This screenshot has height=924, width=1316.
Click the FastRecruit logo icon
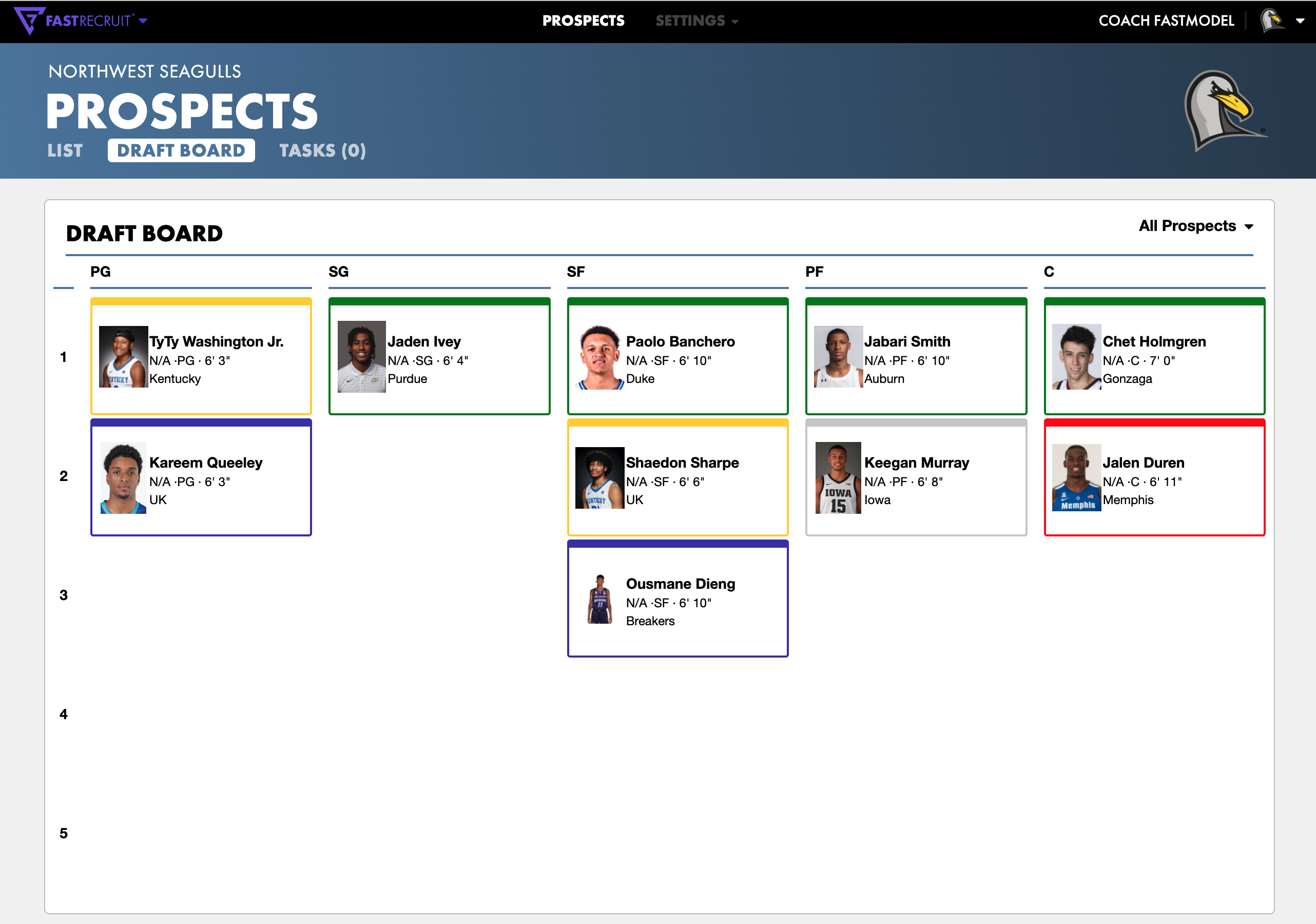pos(29,21)
